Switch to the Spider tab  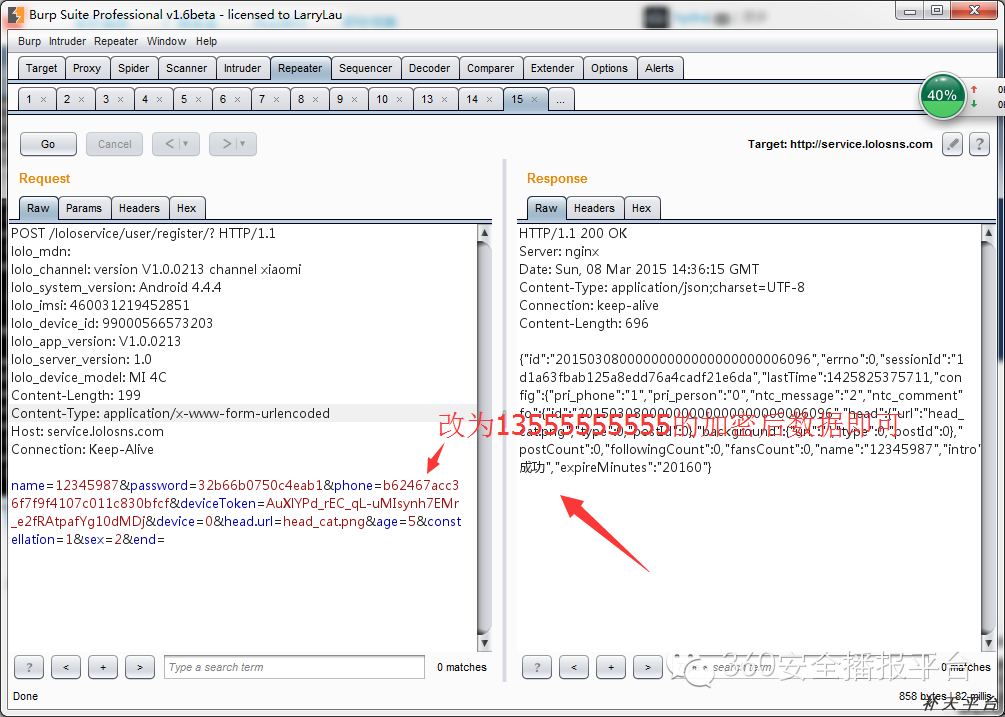[133, 68]
